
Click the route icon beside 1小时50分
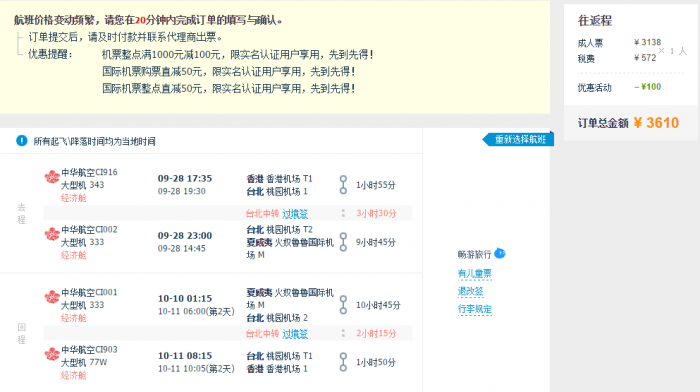[343, 362]
